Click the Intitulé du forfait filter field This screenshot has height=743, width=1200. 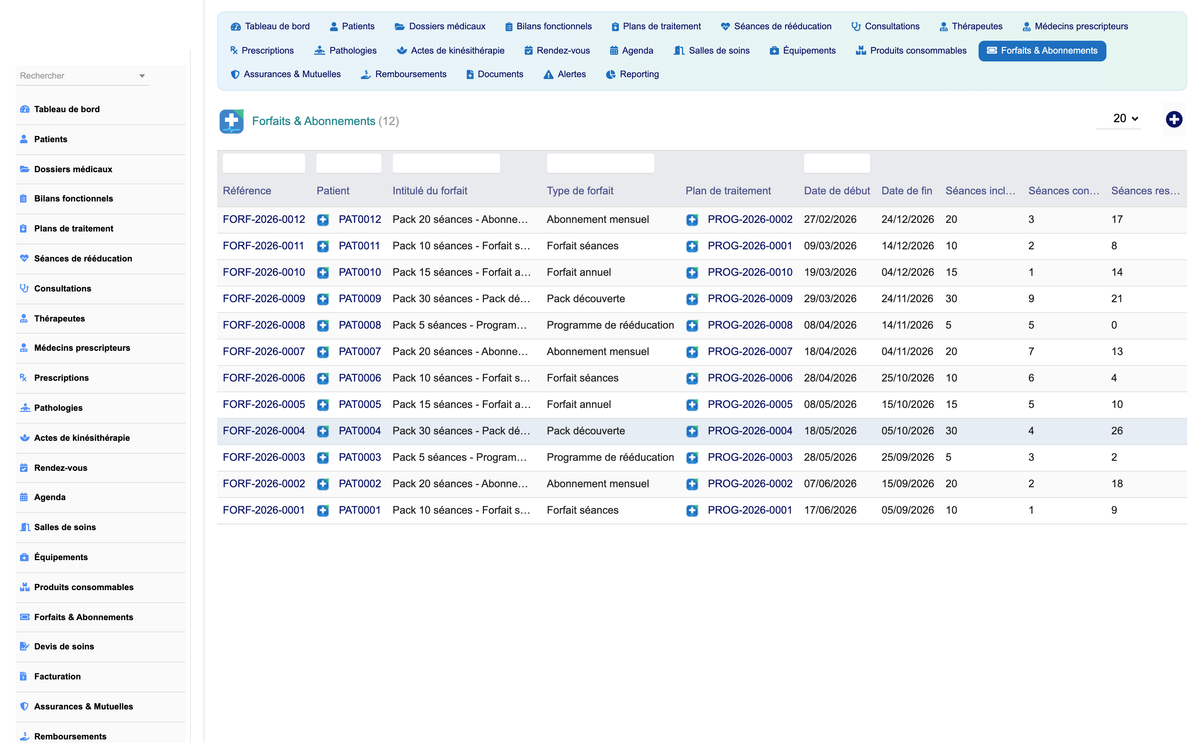point(446,163)
